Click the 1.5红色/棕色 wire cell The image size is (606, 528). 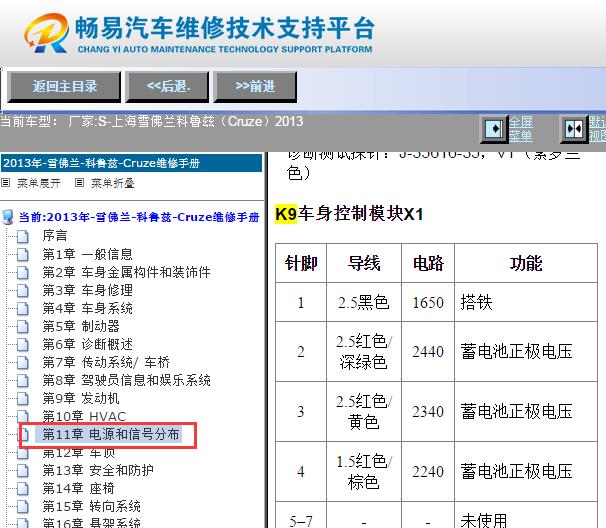[x=364, y=472]
